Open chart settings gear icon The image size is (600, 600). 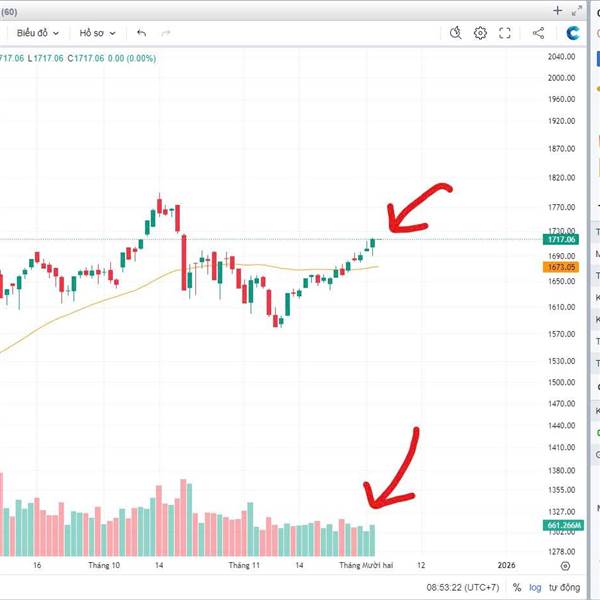(x=480, y=33)
